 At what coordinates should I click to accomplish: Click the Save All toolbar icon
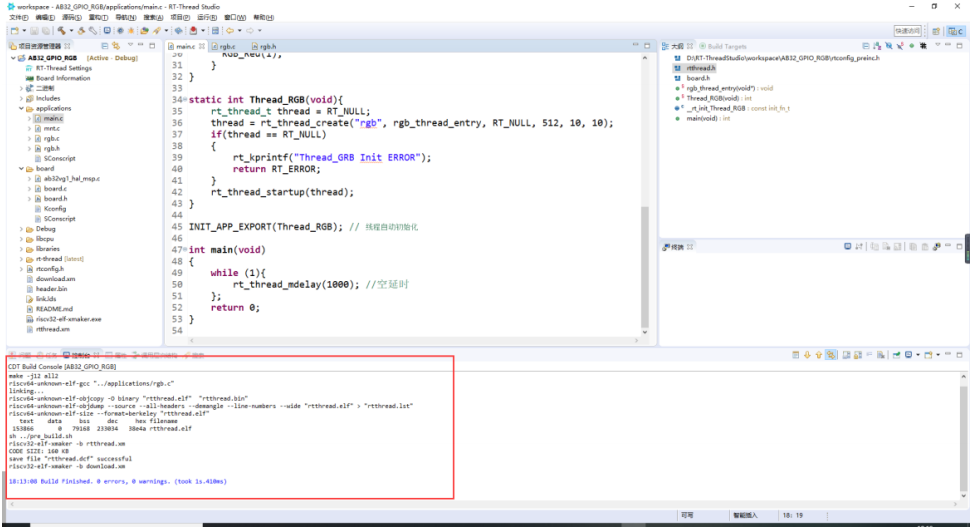pyautogui.click(x=46, y=30)
